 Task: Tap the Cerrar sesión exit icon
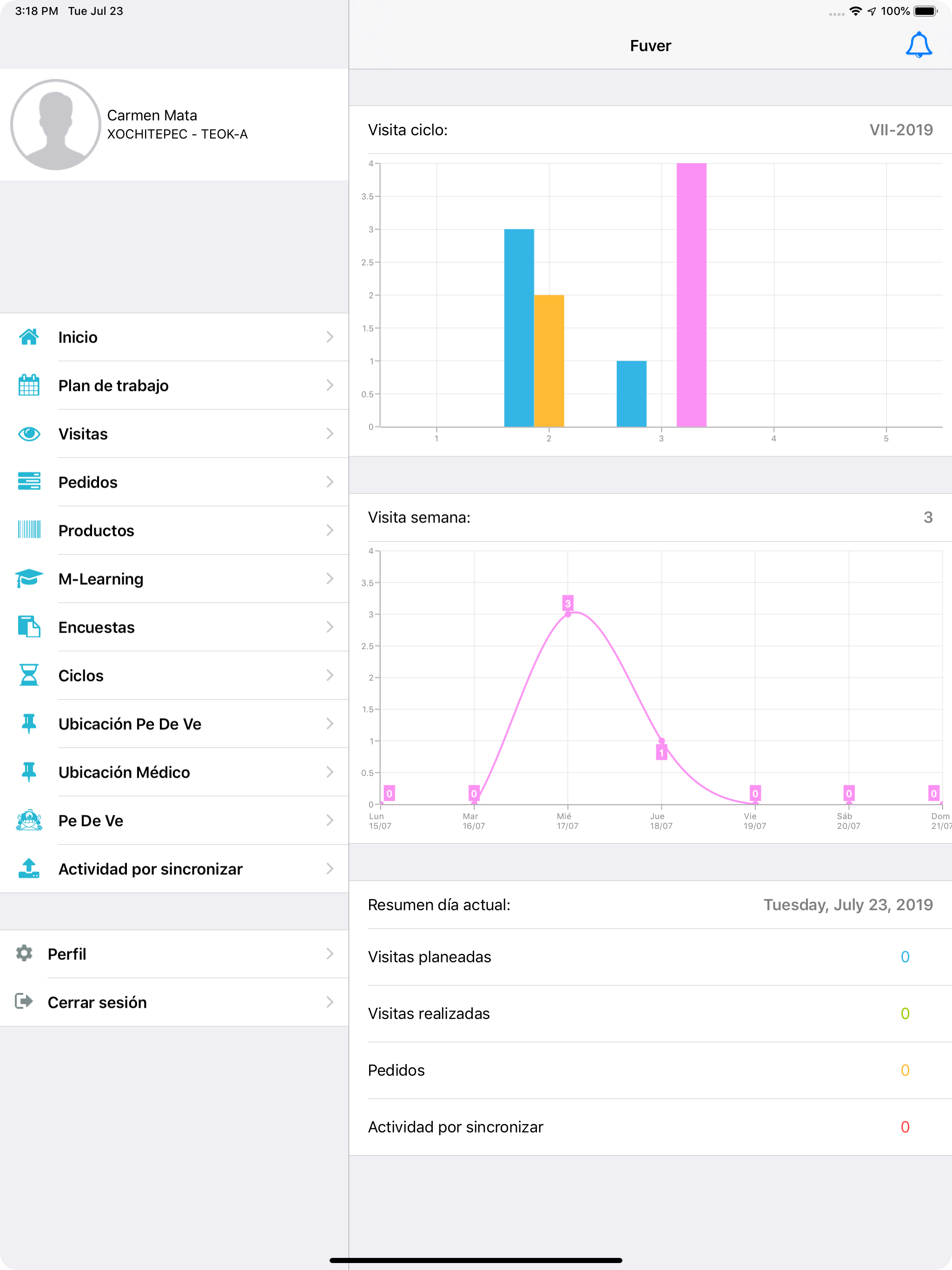click(x=24, y=1002)
